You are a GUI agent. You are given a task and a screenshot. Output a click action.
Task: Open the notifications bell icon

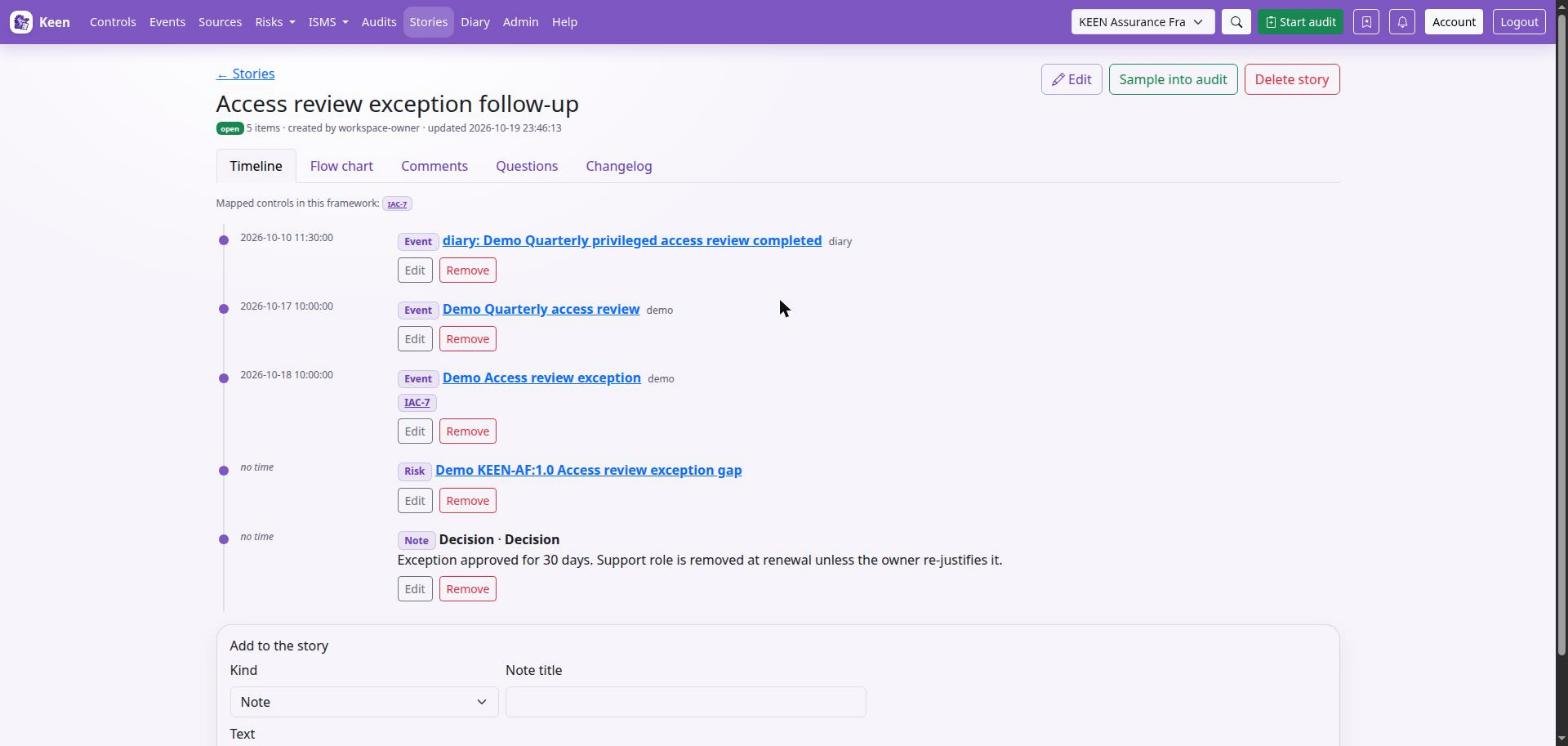[x=1402, y=22]
